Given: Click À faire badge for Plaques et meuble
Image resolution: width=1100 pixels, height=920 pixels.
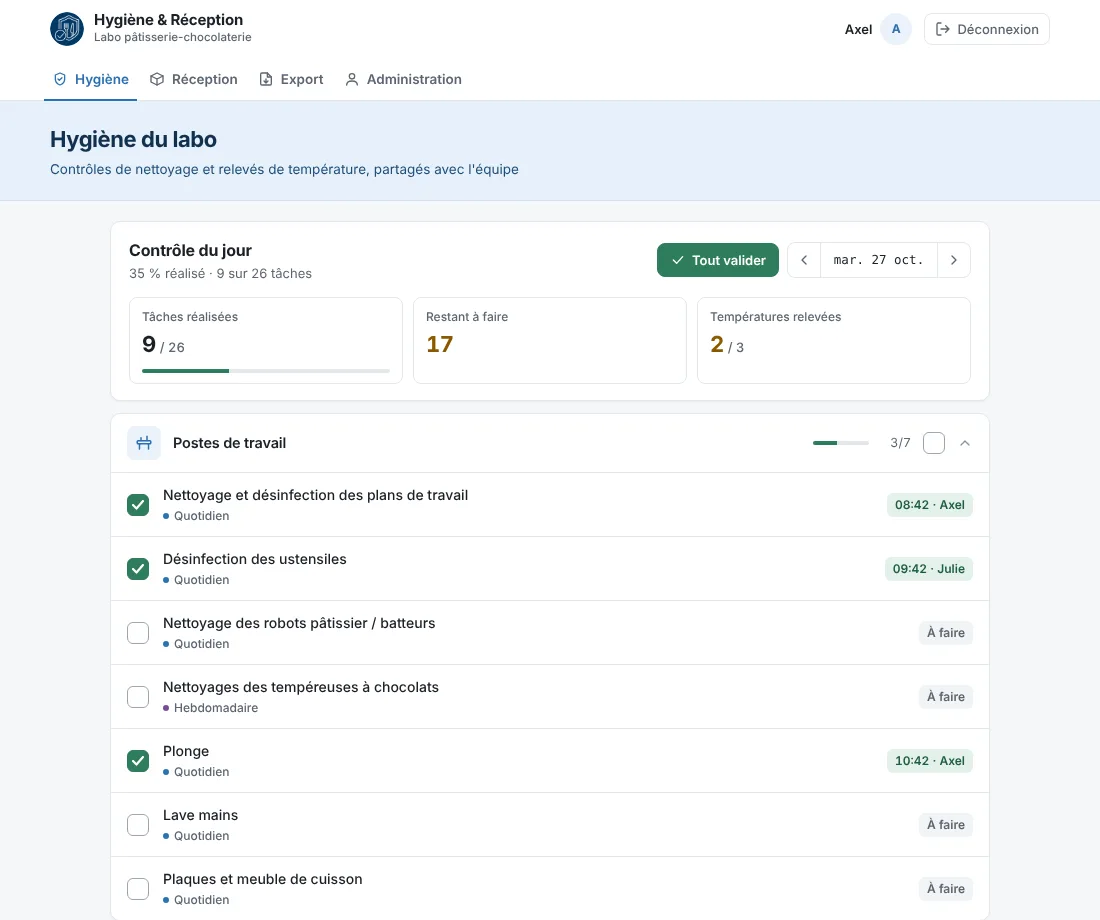Looking at the screenshot, I should 946,888.
